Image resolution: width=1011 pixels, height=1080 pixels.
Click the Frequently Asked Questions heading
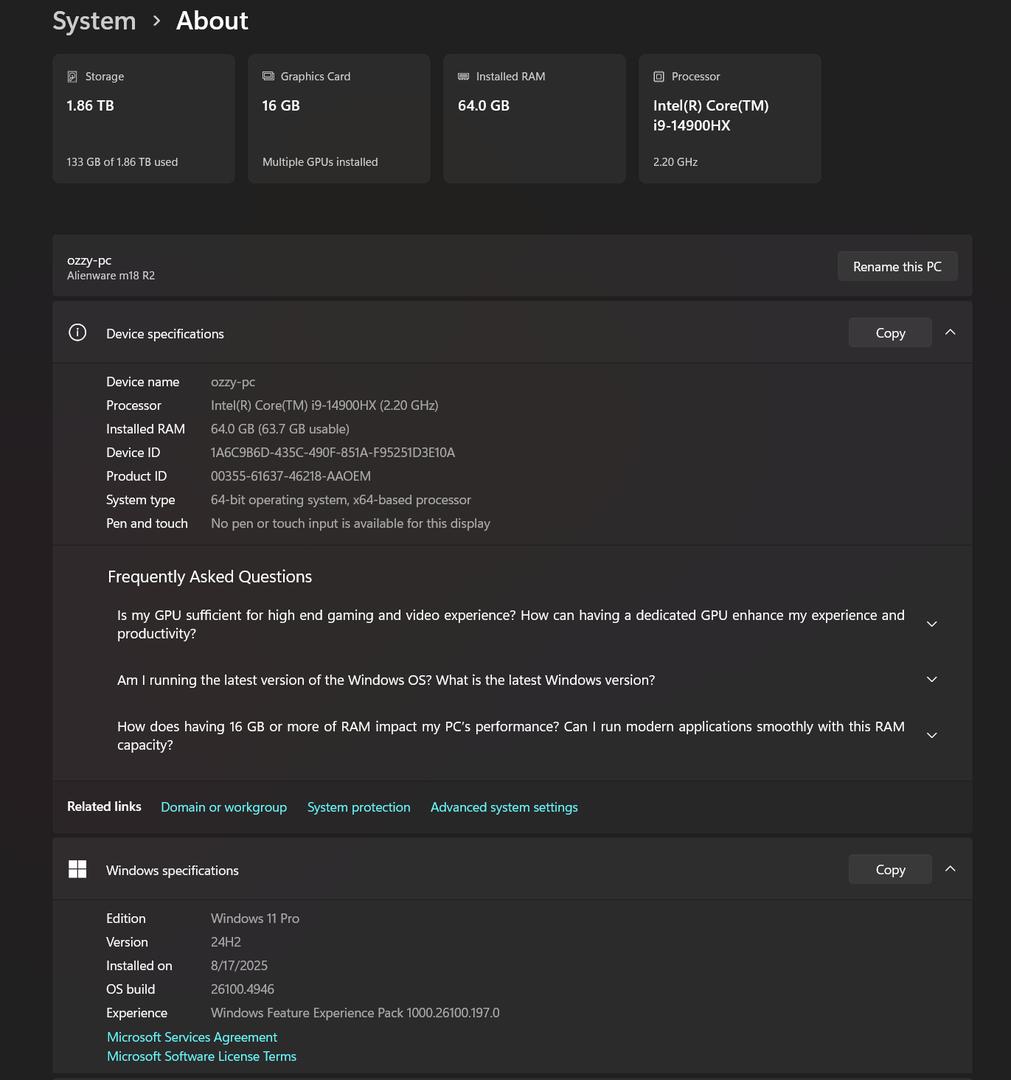click(210, 577)
